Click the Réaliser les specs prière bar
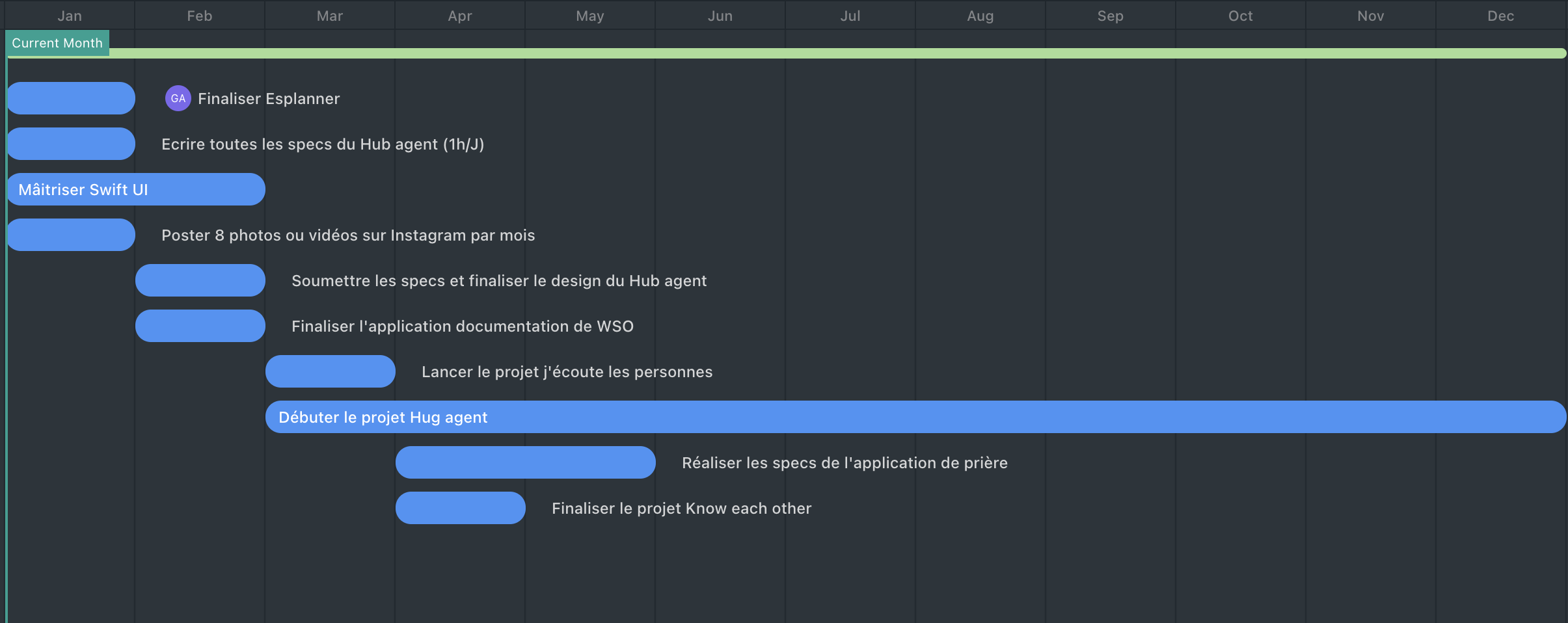 (x=525, y=462)
